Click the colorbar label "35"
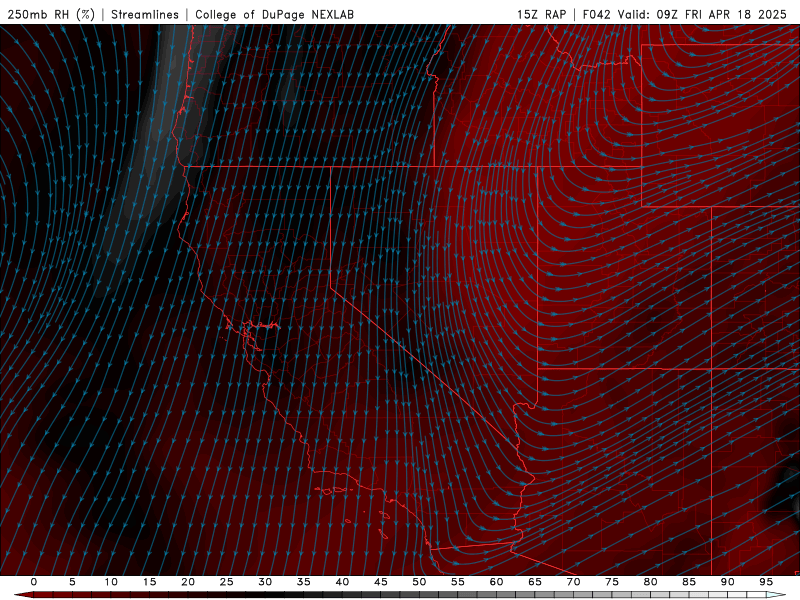This screenshot has height=600, width=800. tap(304, 582)
